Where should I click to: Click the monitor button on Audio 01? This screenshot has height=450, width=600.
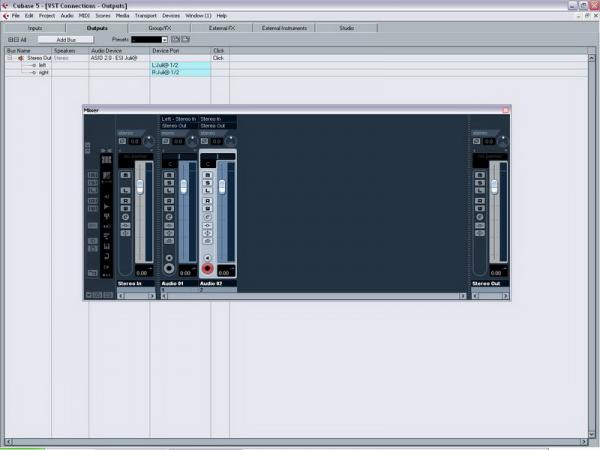[169, 257]
